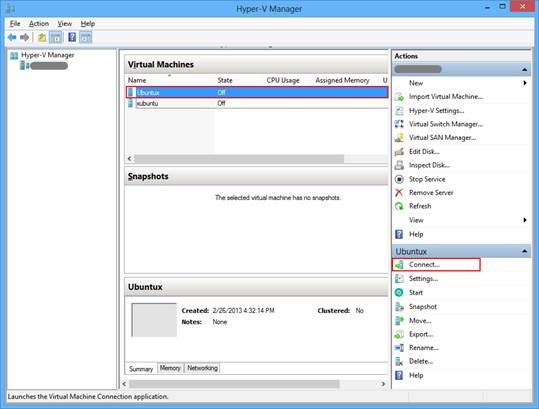Click Inspect Disk... action
This screenshot has width=539, height=409.
(429, 165)
